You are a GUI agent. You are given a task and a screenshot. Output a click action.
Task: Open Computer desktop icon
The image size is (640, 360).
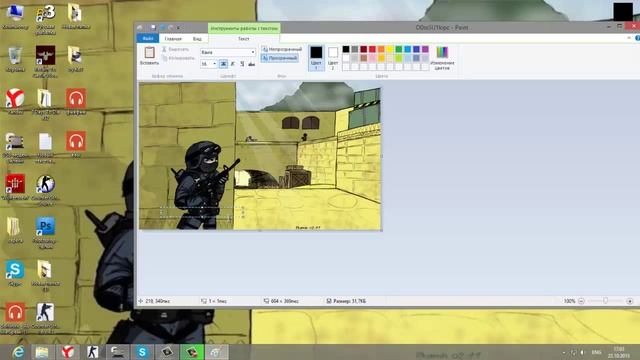(x=15, y=17)
